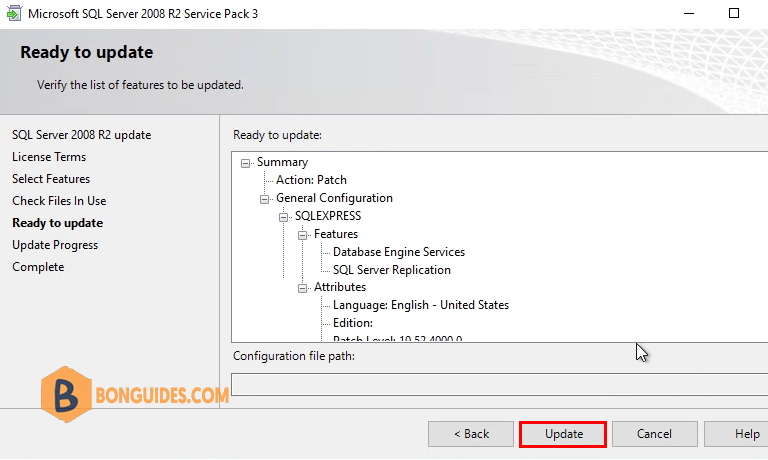Select SQL Server Replication tree item
The image size is (768, 460).
point(392,270)
